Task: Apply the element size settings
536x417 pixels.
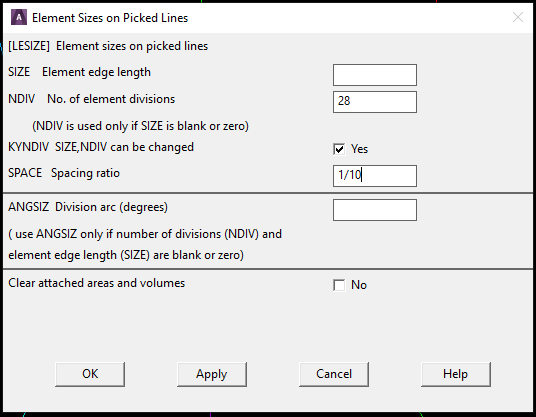Action: tap(212, 374)
